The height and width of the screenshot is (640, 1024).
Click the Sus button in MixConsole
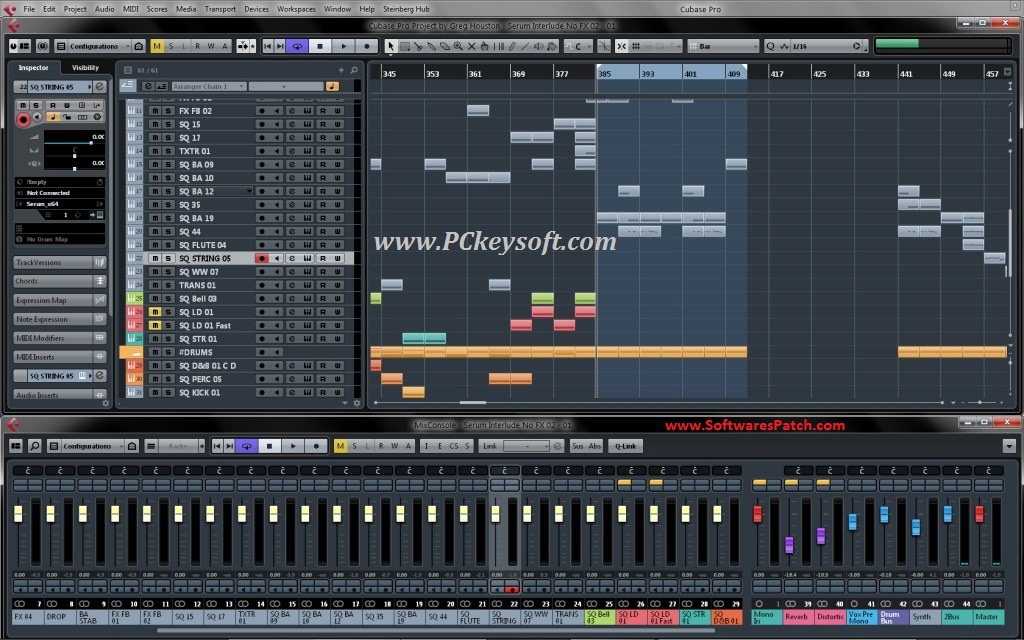pos(578,446)
